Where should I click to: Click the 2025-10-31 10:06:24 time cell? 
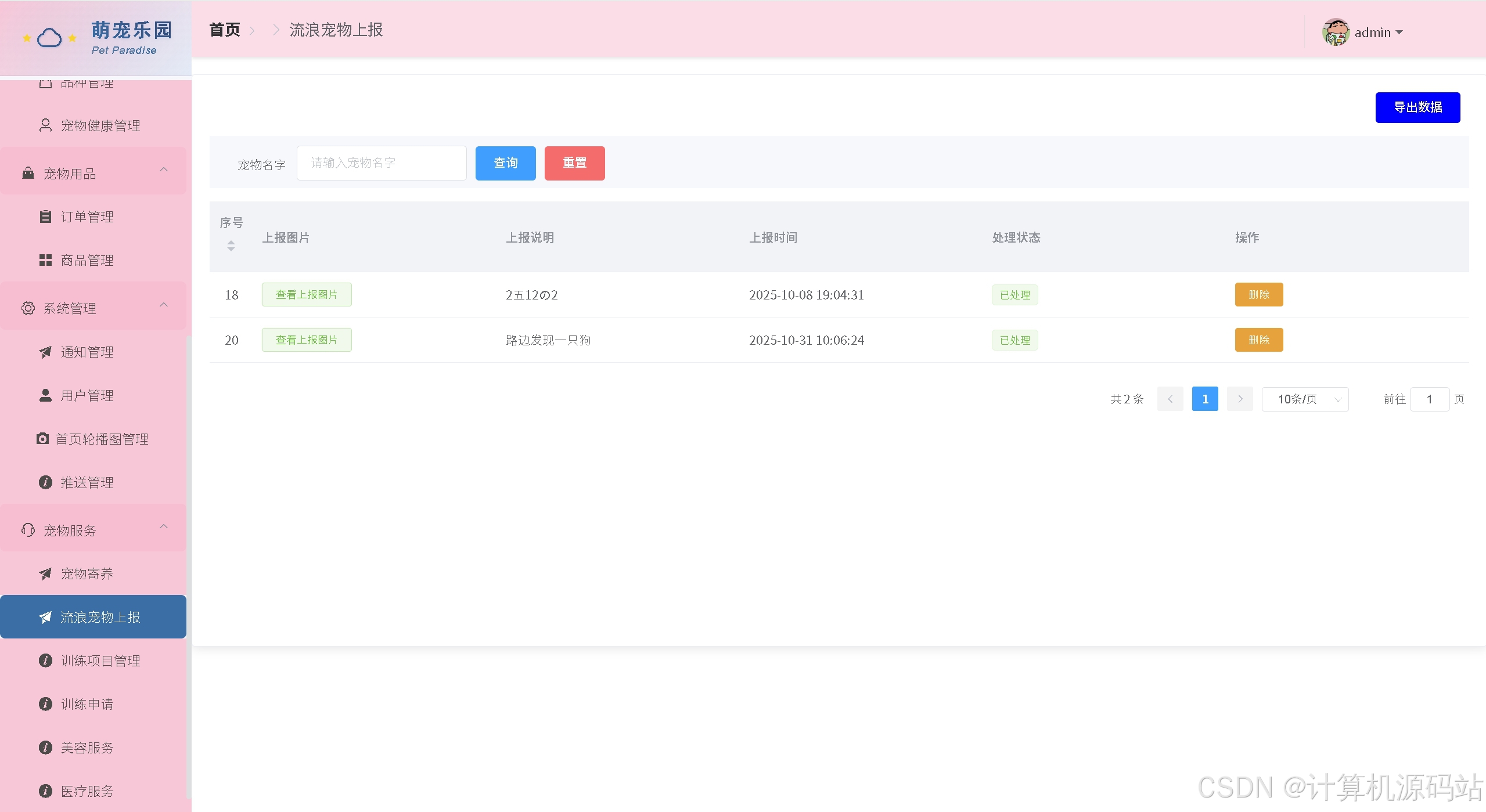click(806, 340)
